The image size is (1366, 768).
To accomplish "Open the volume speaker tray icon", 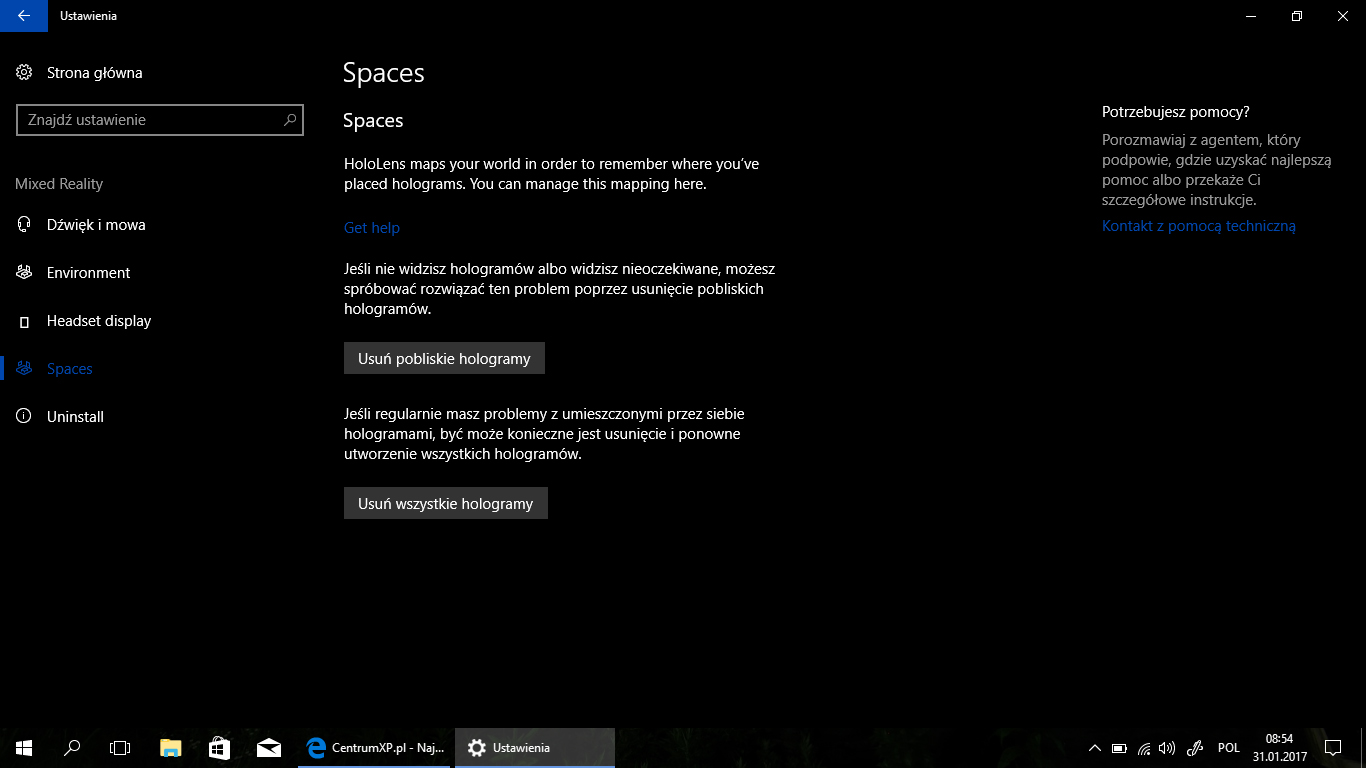I will pos(1167,748).
